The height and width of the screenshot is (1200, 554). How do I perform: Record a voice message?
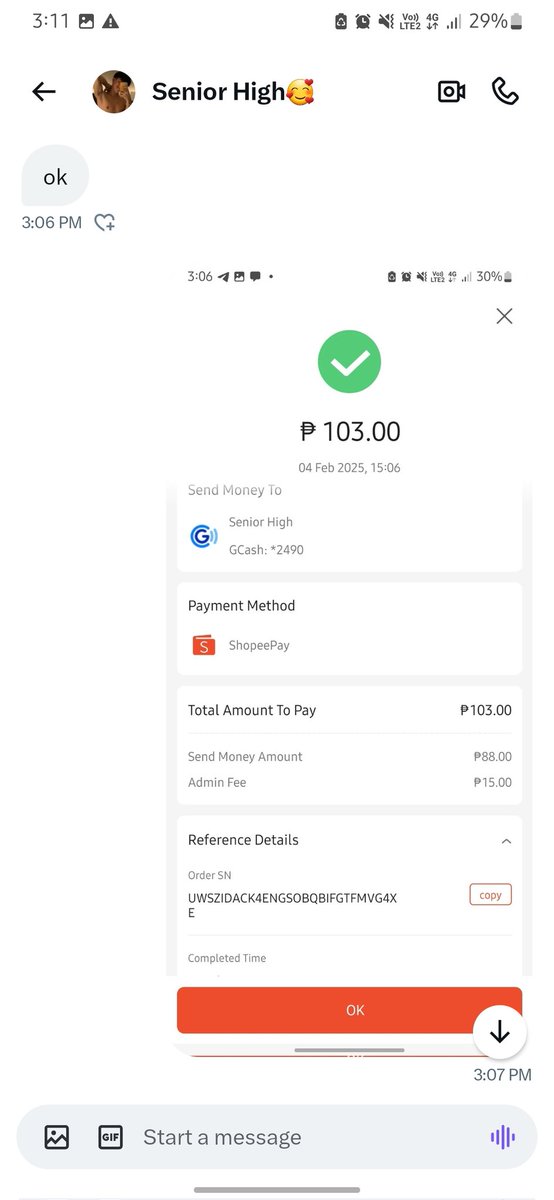point(502,1137)
